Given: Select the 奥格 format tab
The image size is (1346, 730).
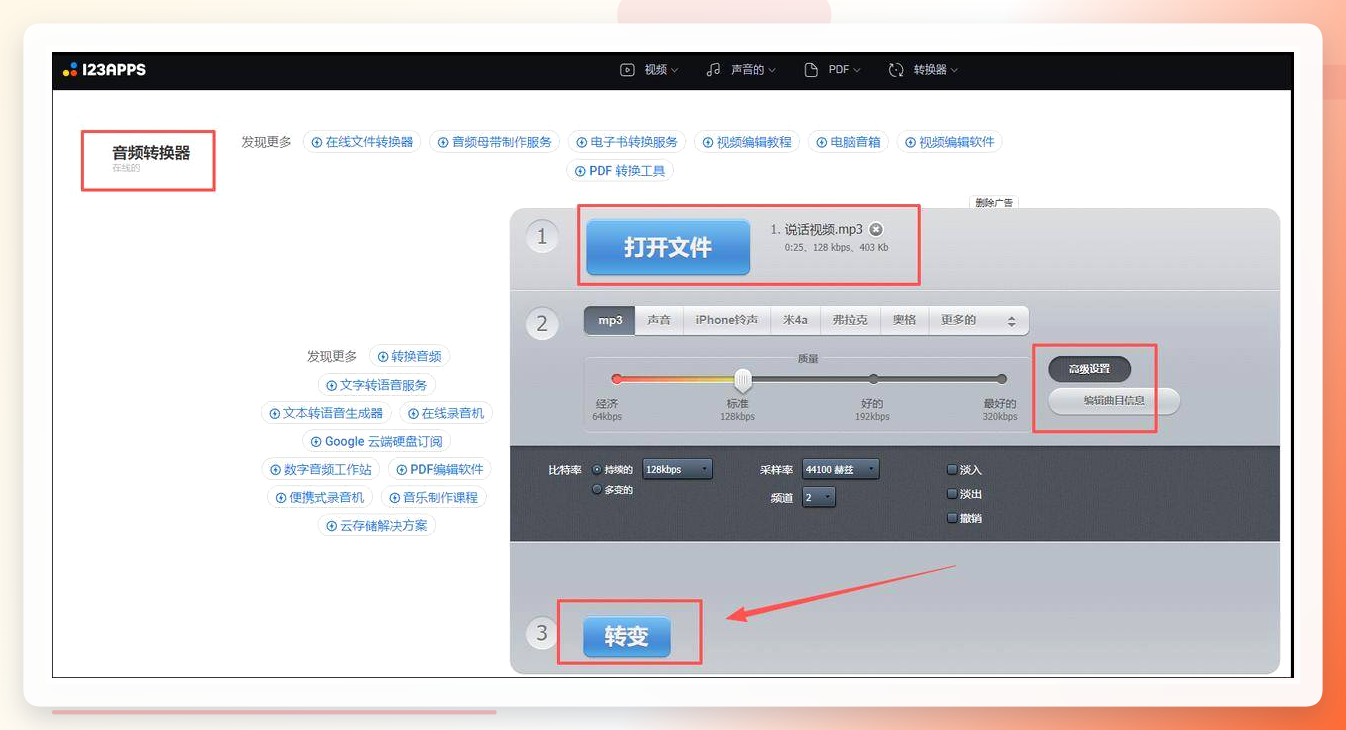Looking at the screenshot, I should pos(905,320).
